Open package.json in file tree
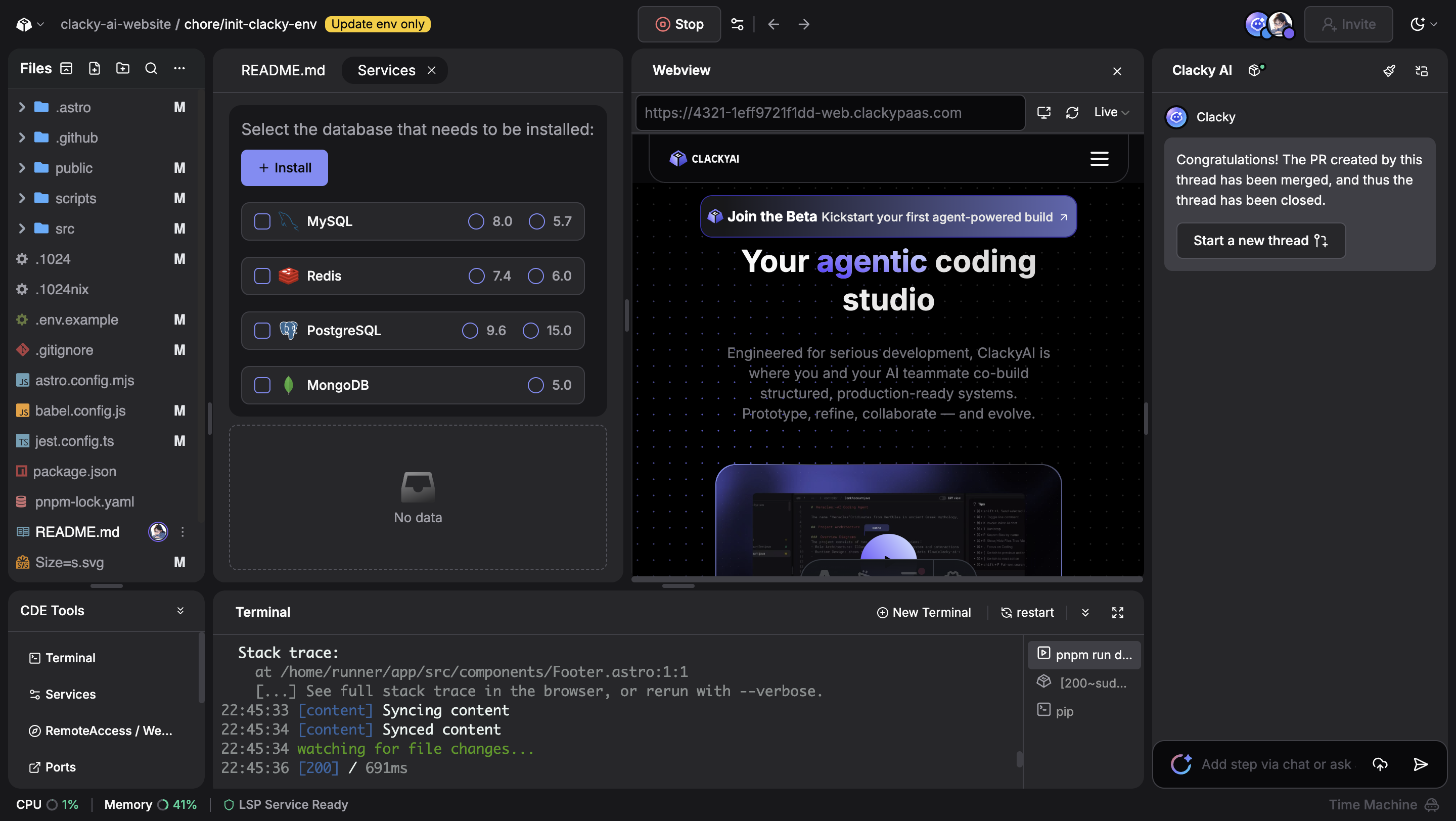This screenshot has width=1456, height=821. click(x=75, y=471)
